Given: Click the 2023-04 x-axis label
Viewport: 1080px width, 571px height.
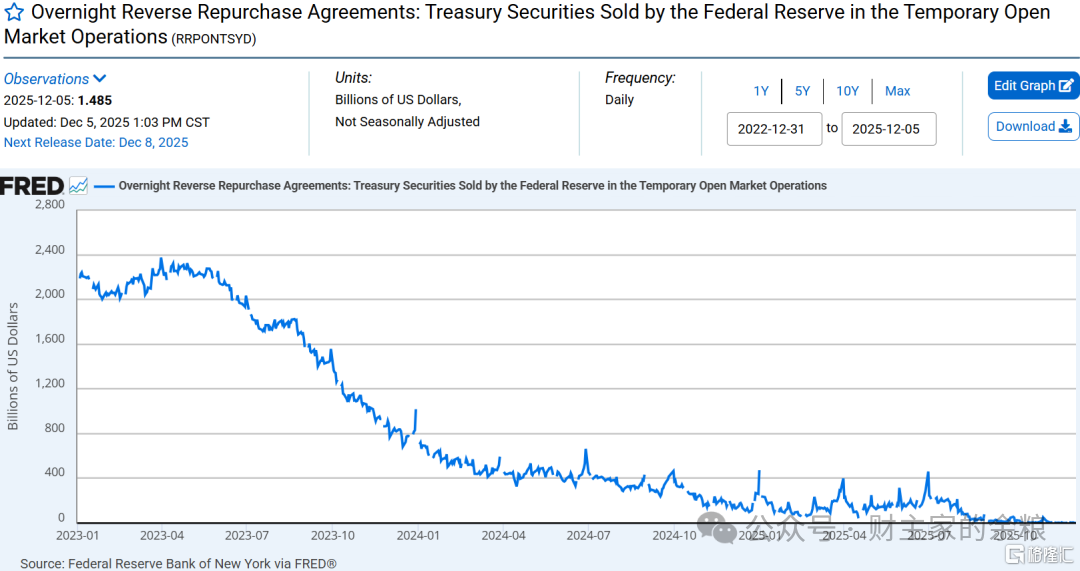Looking at the screenshot, I should pos(163,536).
